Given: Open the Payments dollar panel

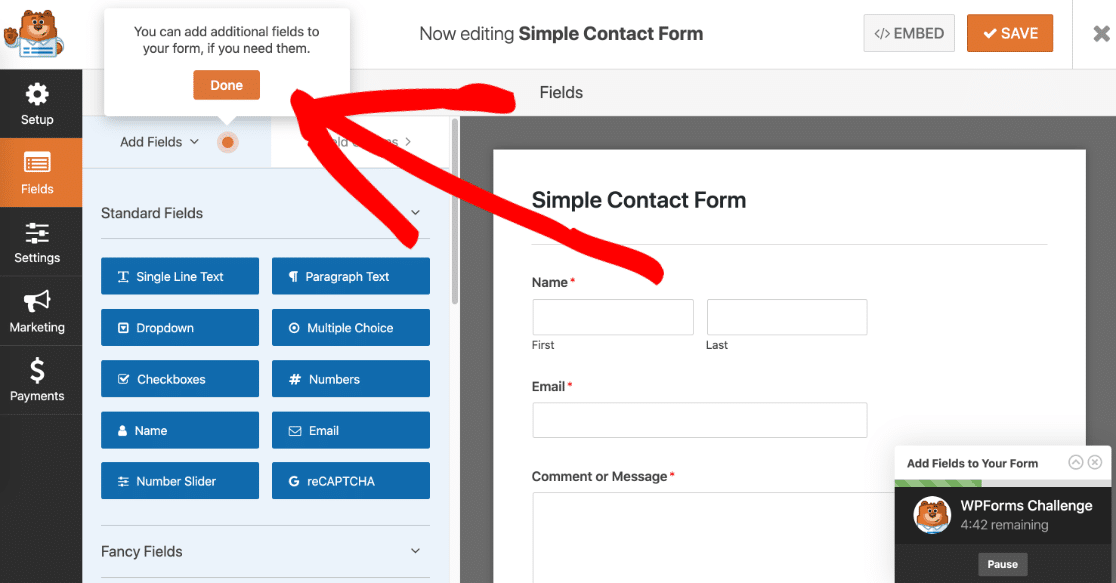Looking at the screenshot, I should coord(37,380).
